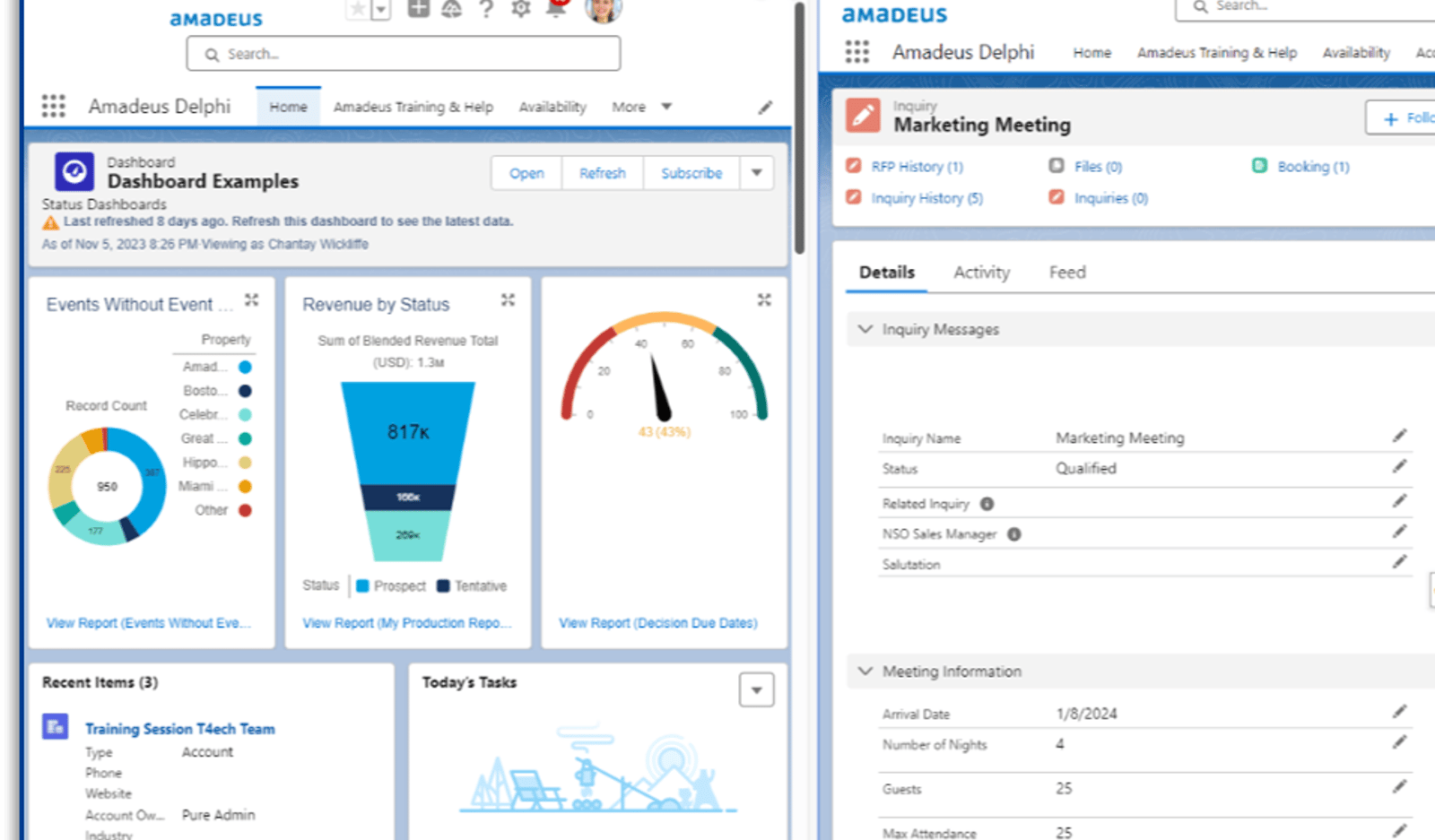1435x840 pixels.
Task: Open the RFP History (1) related link
Action: tap(917, 167)
